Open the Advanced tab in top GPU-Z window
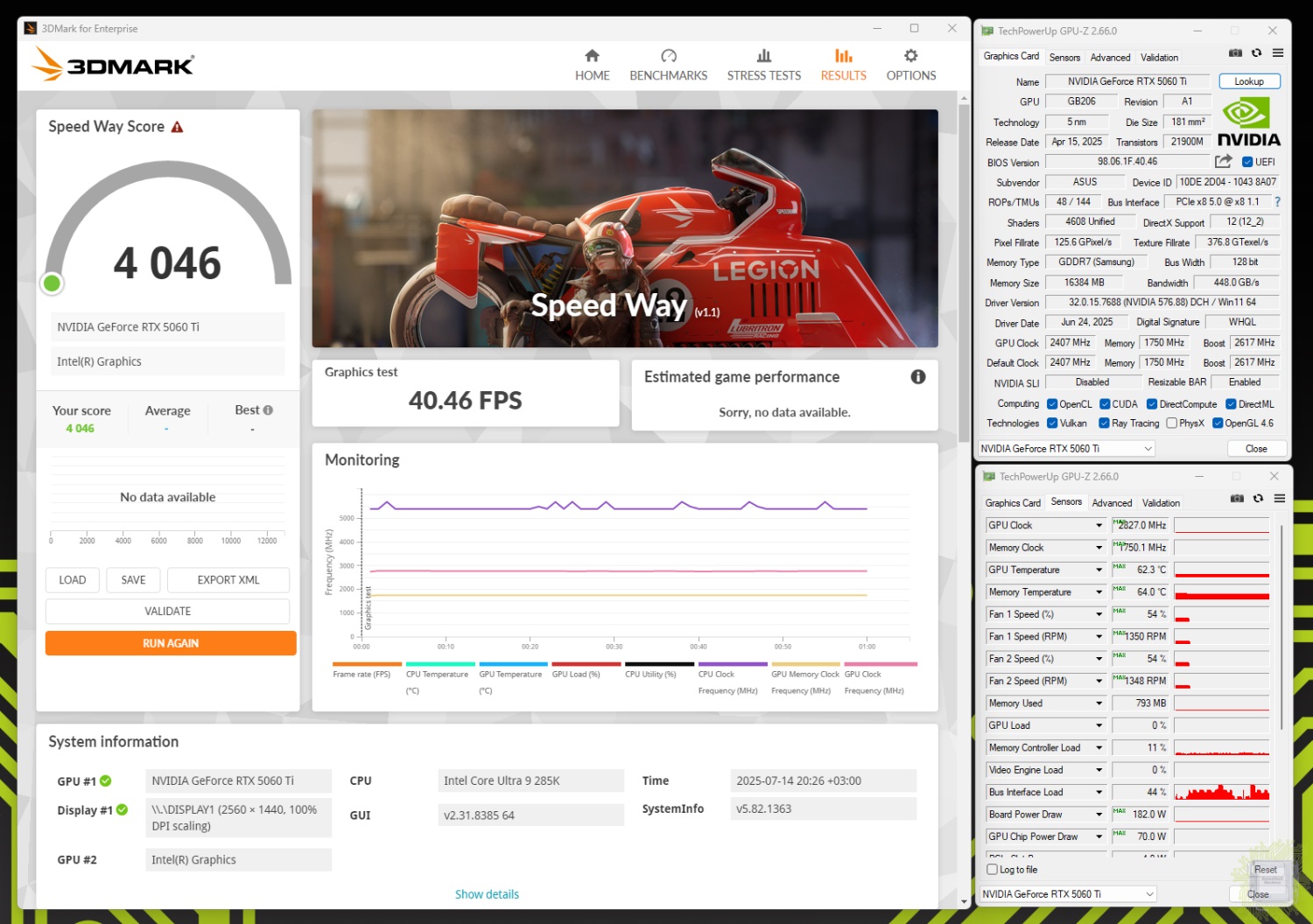Viewport: 1313px width, 924px height. coord(1110,58)
